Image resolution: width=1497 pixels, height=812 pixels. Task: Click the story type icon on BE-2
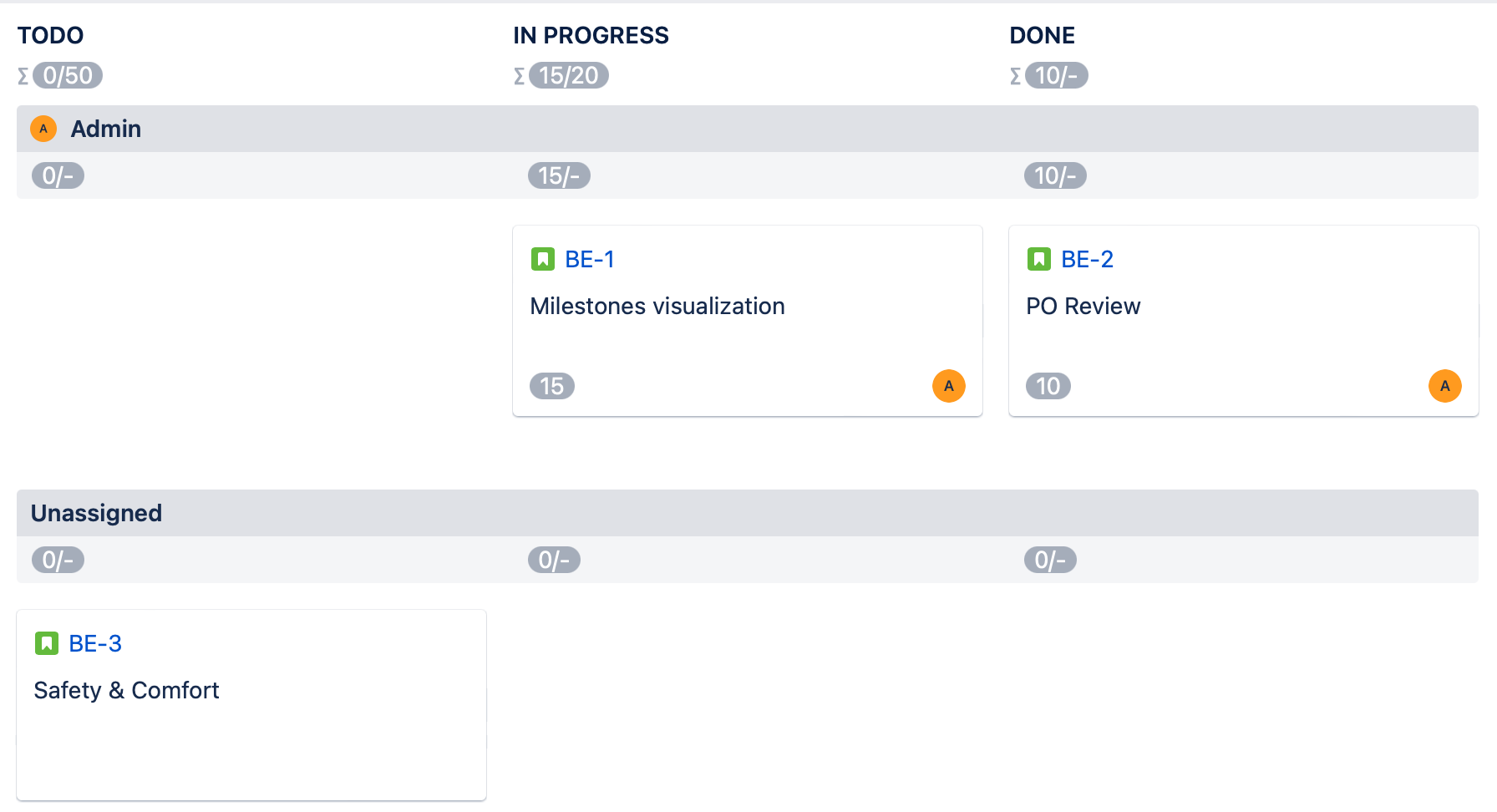(x=1039, y=259)
